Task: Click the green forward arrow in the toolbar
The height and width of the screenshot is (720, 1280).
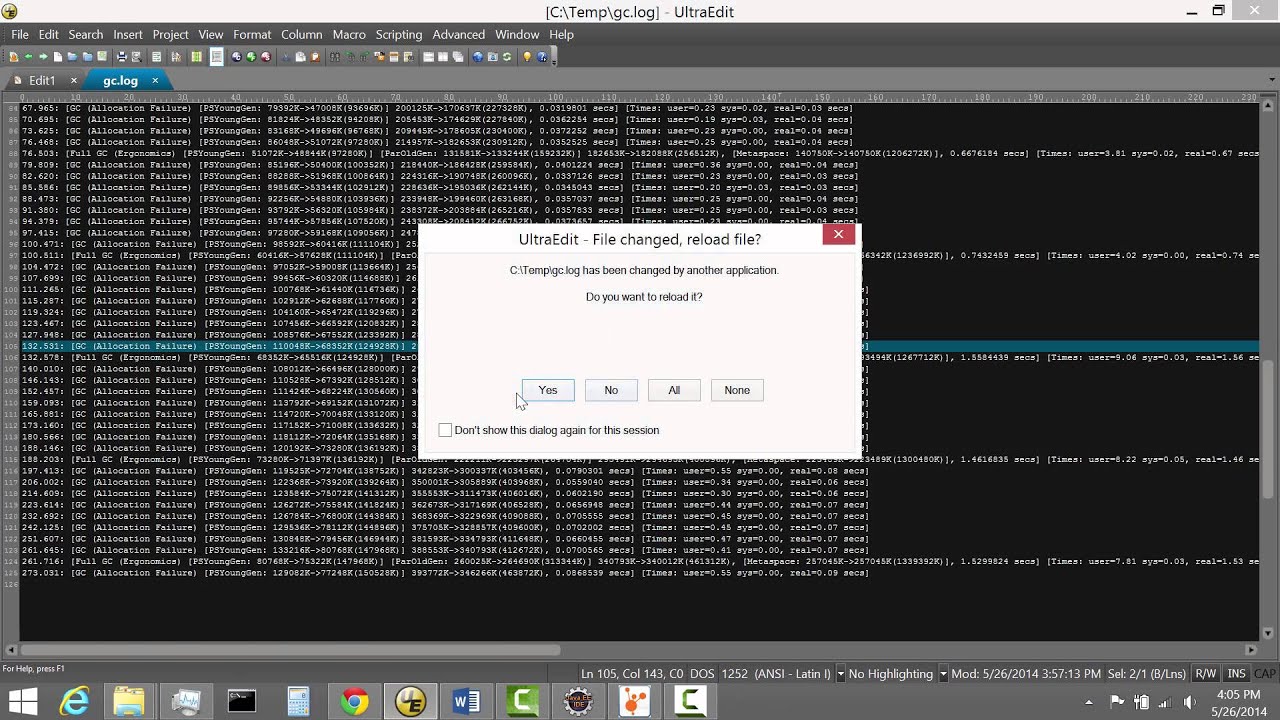Action: tap(43, 57)
